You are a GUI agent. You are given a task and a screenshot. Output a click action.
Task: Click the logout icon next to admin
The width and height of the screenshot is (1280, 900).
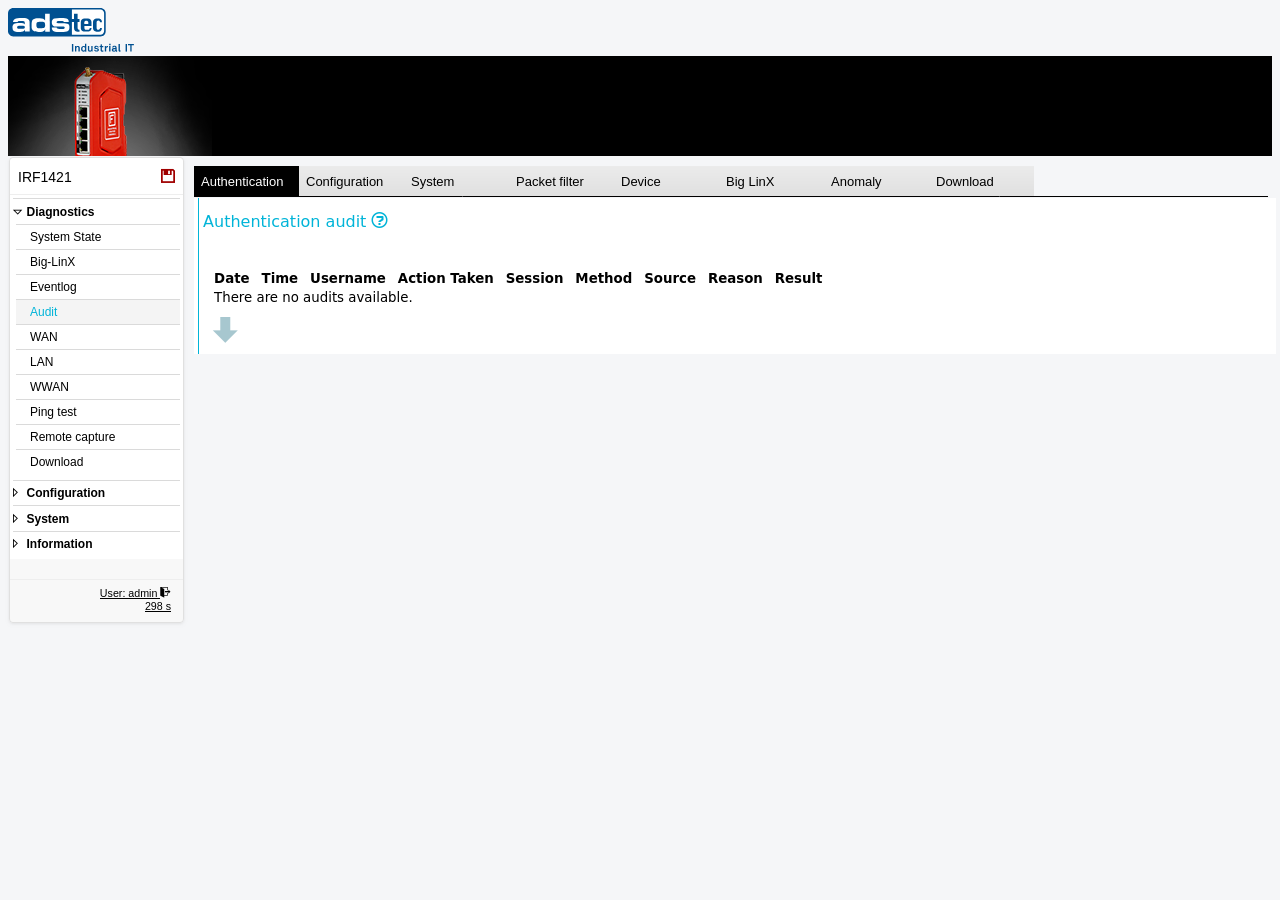[x=166, y=592]
